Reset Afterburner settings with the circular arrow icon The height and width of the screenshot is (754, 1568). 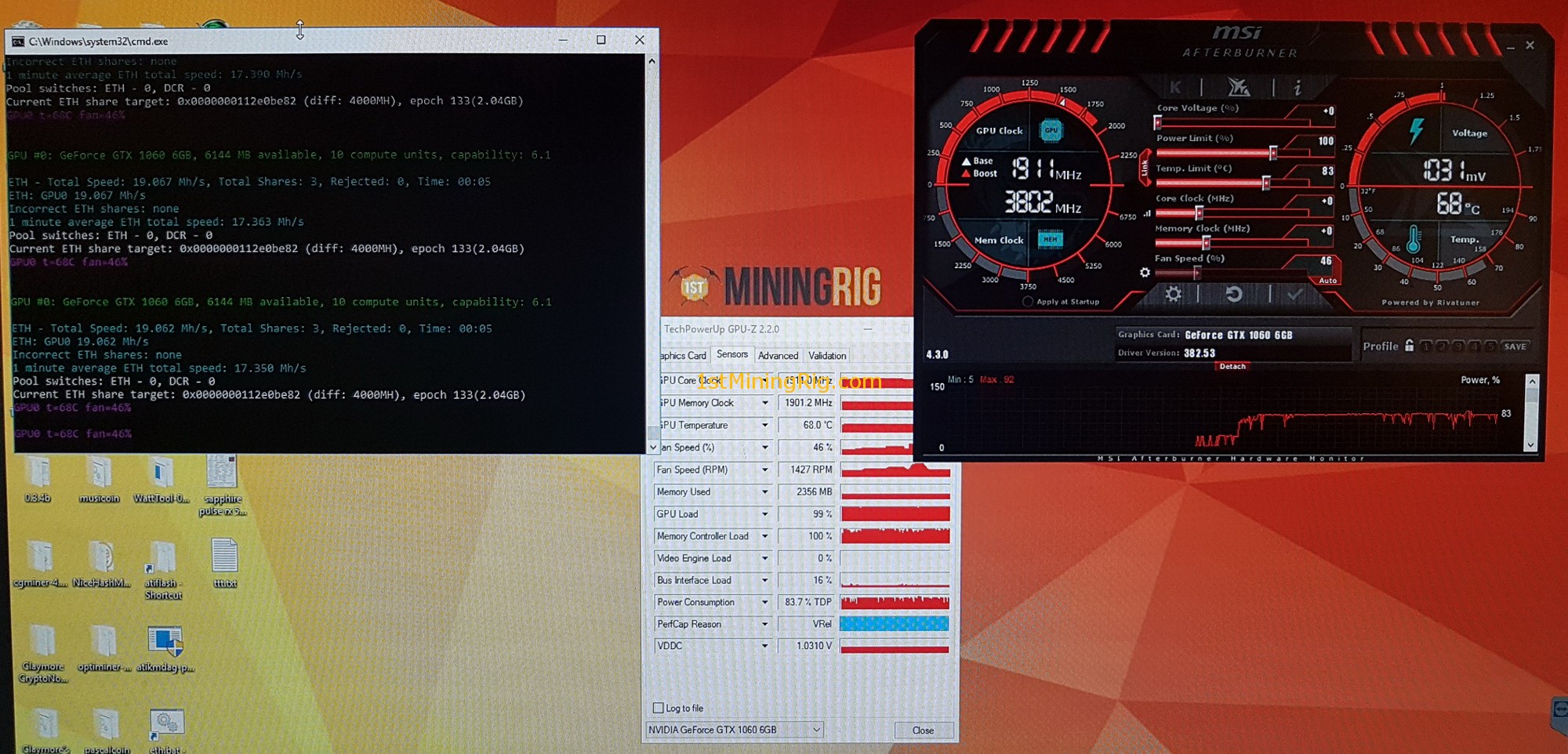pyautogui.click(x=1233, y=294)
